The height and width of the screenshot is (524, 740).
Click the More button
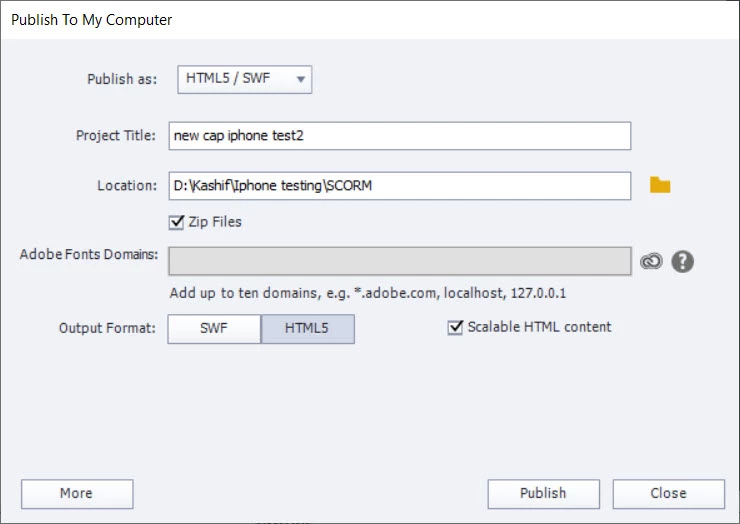click(77, 494)
